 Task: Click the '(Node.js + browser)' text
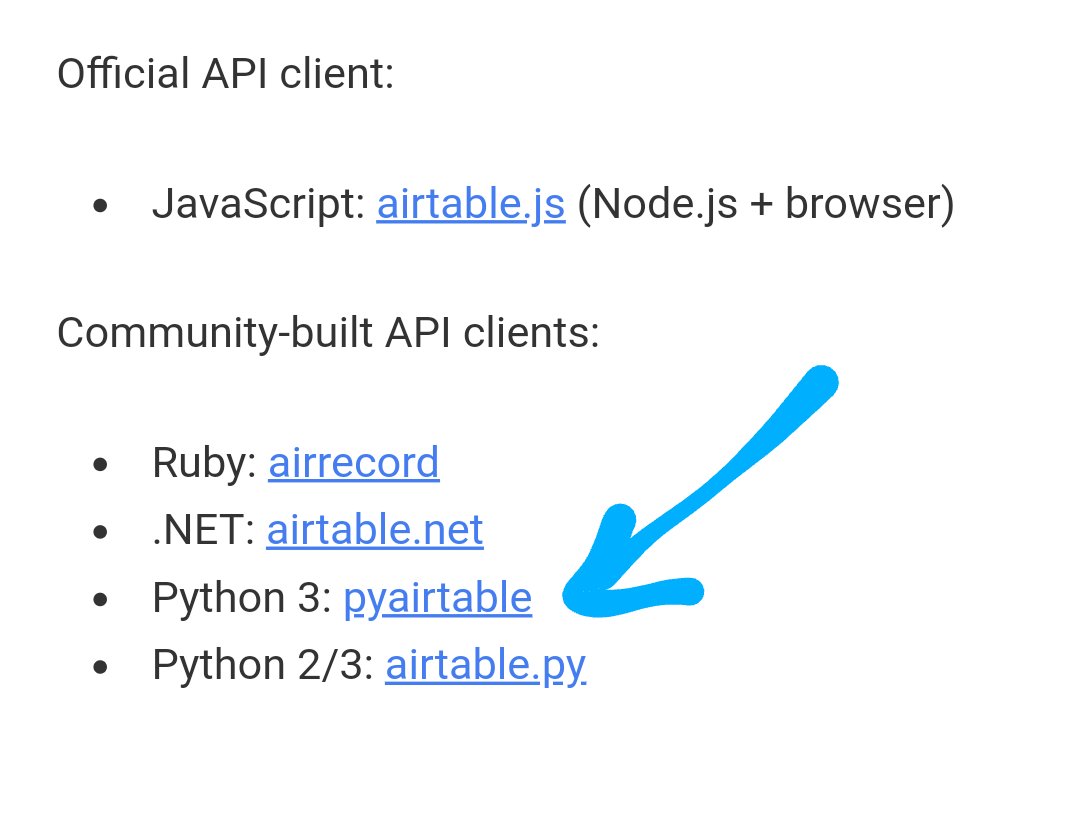point(766,204)
